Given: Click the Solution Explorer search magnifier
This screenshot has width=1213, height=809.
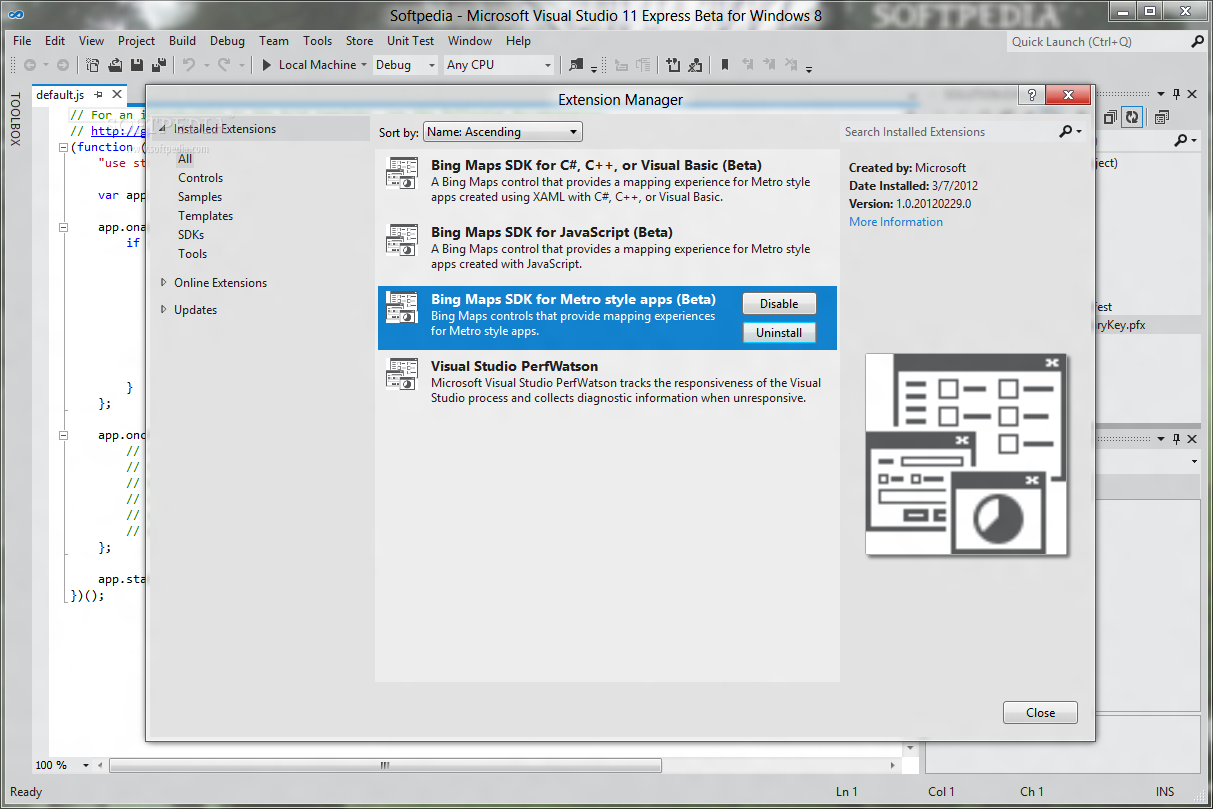Looking at the screenshot, I should [x=1181, y=140].
